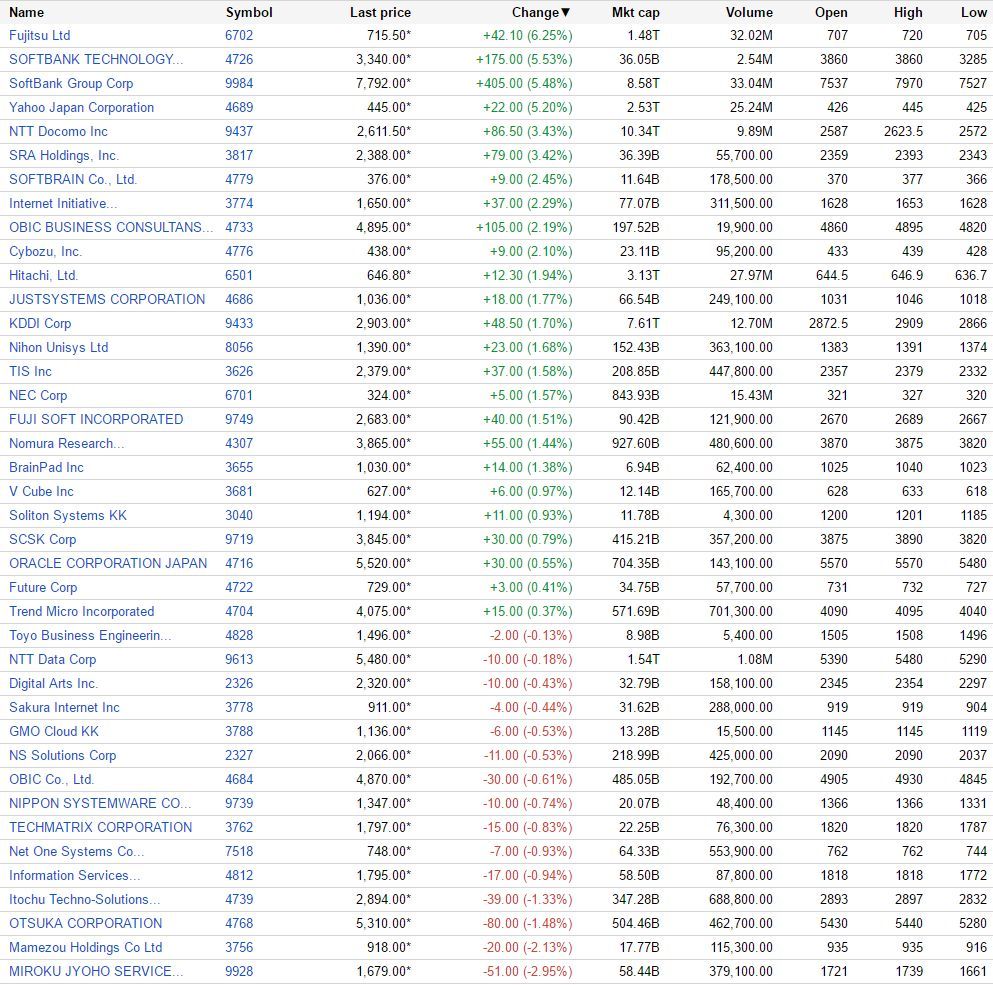This screenshot has width=993, height=985.
Task: Open SoftBank Group Corp link
Action: coord(71,84)
